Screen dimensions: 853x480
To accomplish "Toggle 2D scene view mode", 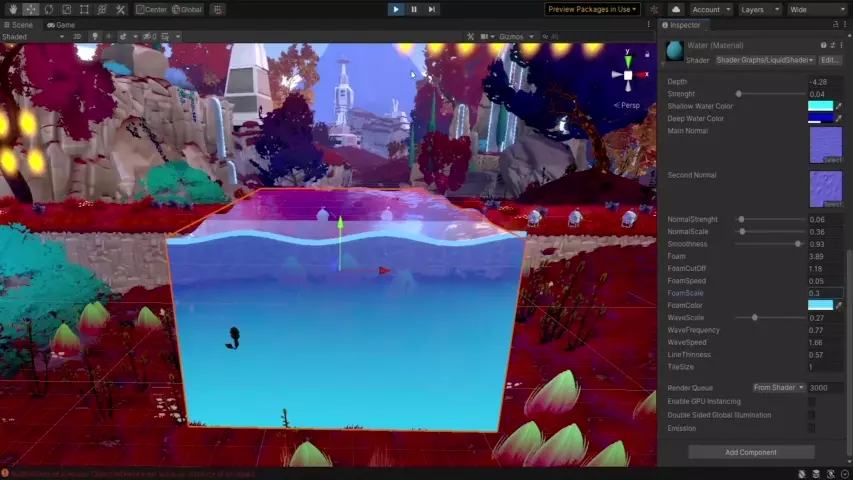I will [x=78, y=37].
